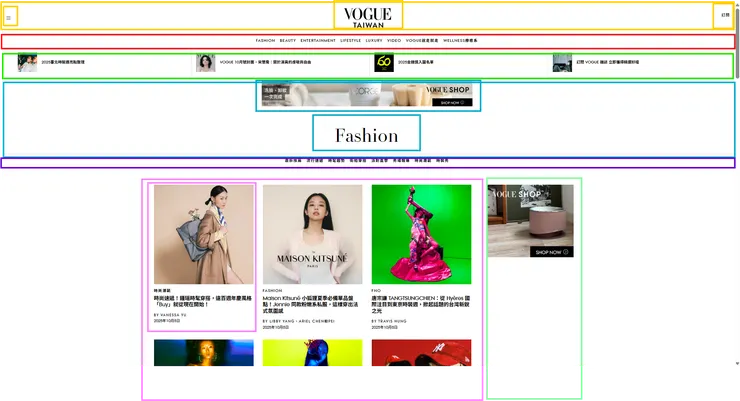Click the first Fashion sub-category link

coord(293,160)
